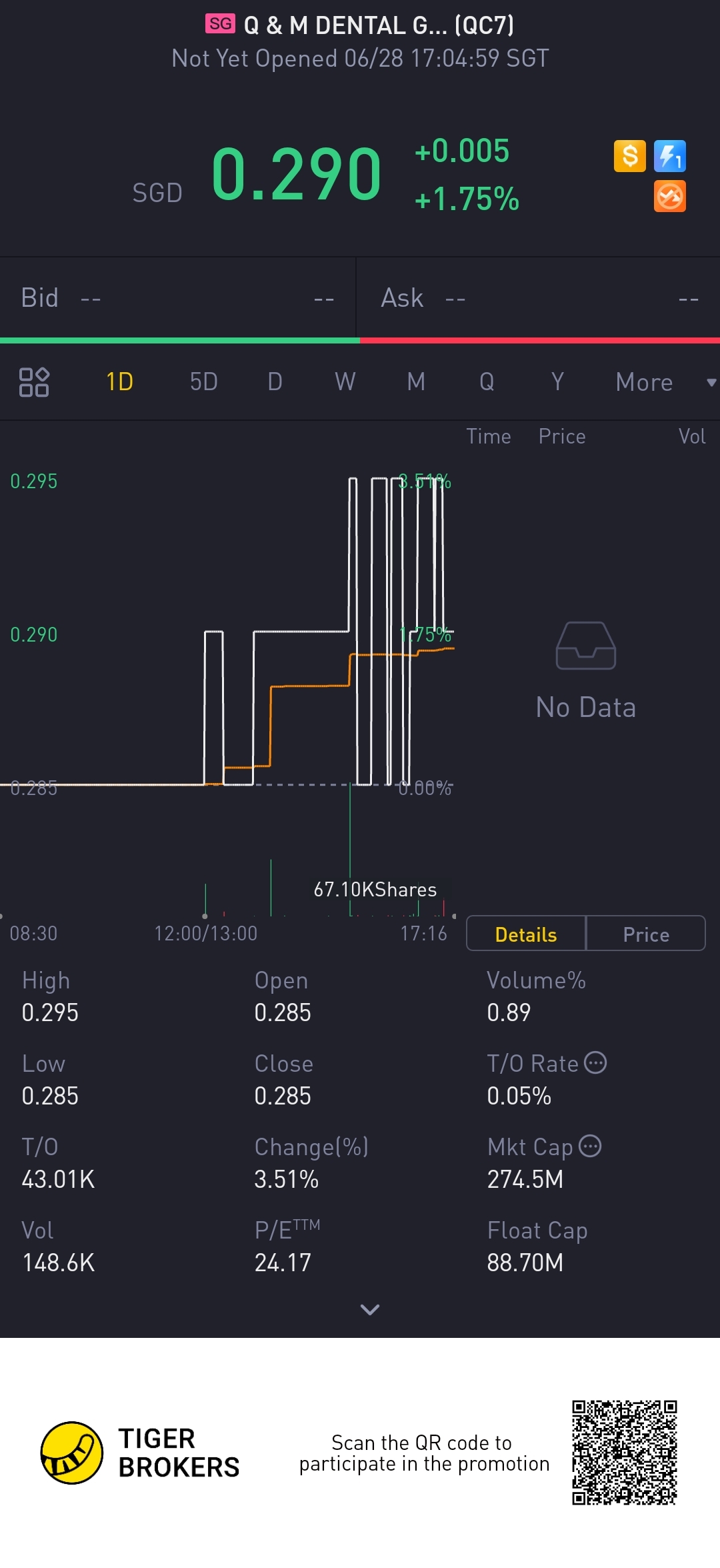Tap the T/O Rate info icon

click(x=595, y=1062)
